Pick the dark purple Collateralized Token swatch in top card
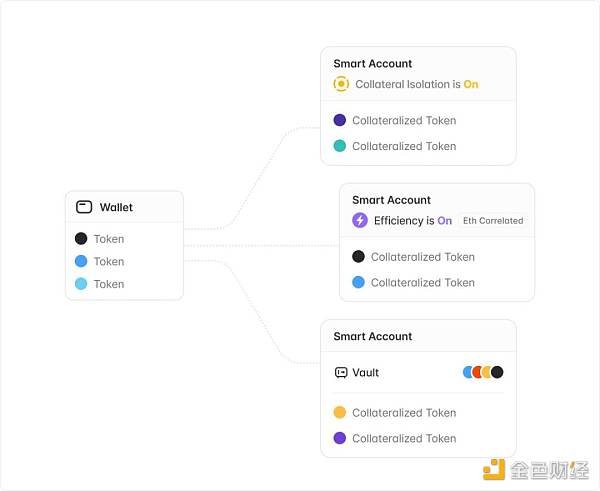This screenshot has width=600, height=491. click(340, 120)
